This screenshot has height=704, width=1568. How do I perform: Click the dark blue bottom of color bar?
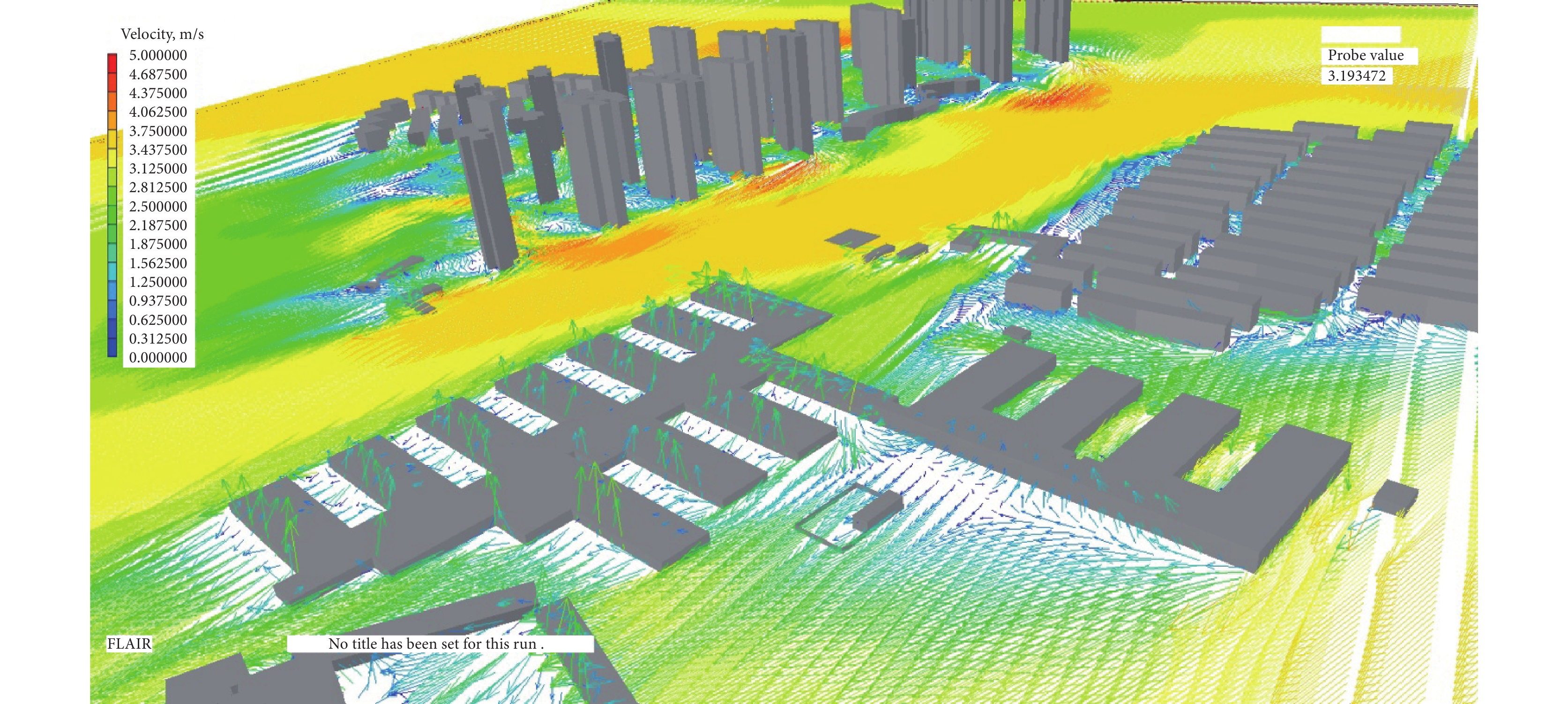112,347
